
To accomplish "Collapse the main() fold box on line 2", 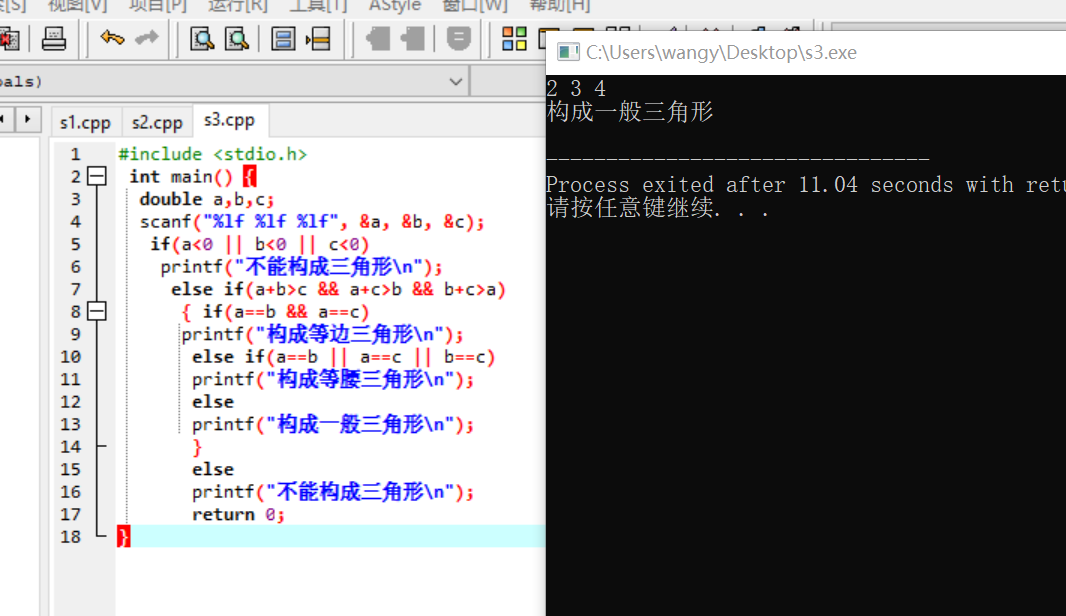I will point(97,177).
